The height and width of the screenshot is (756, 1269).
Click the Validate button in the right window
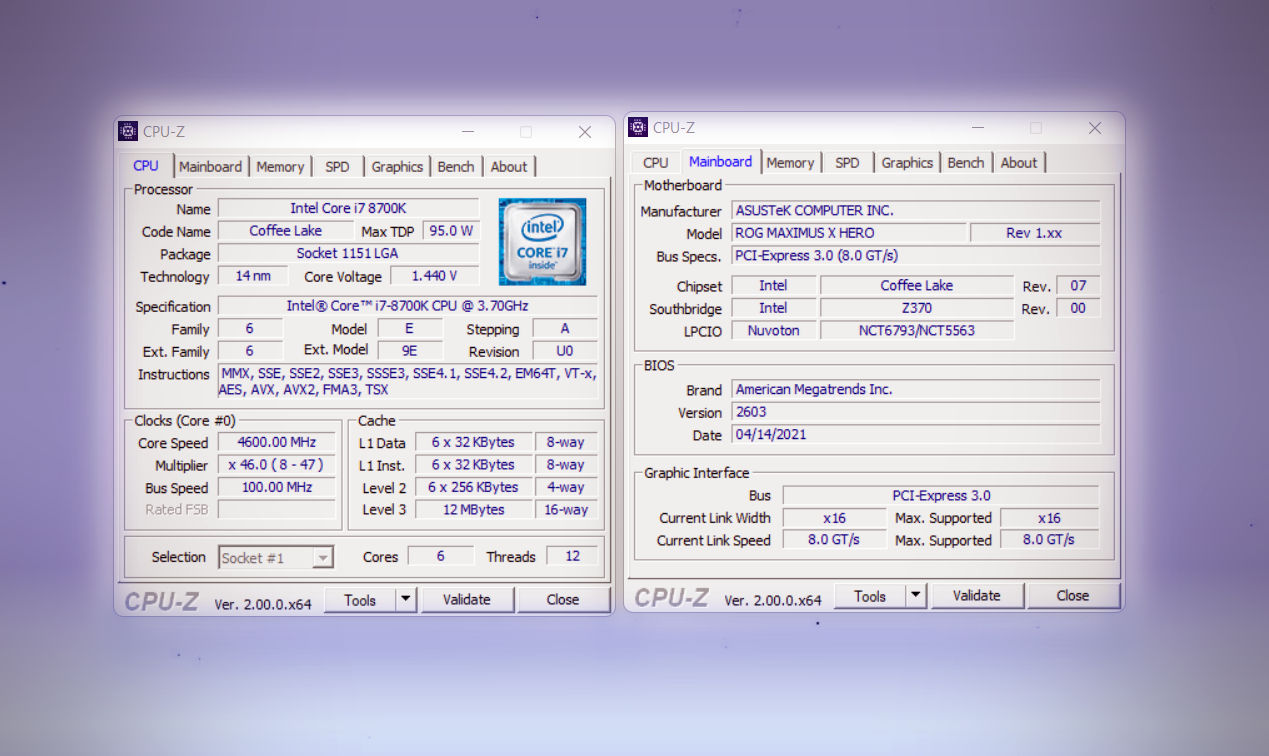pyautogui.click(x=977, y=595)
